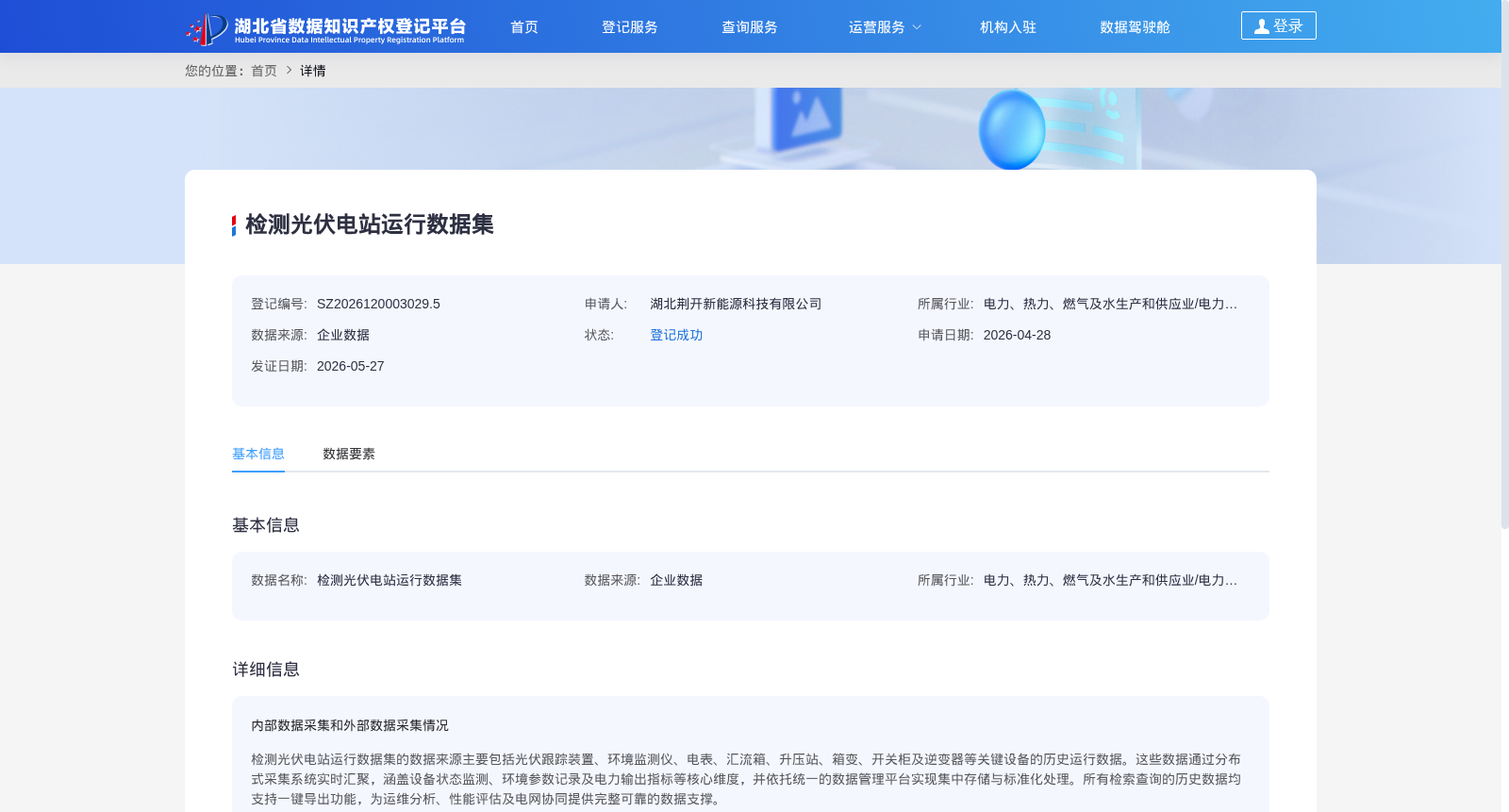Click 企业数据 in the 基本信息 section
The height and width of the screenshot is (812, 1509).
point(676,580)
